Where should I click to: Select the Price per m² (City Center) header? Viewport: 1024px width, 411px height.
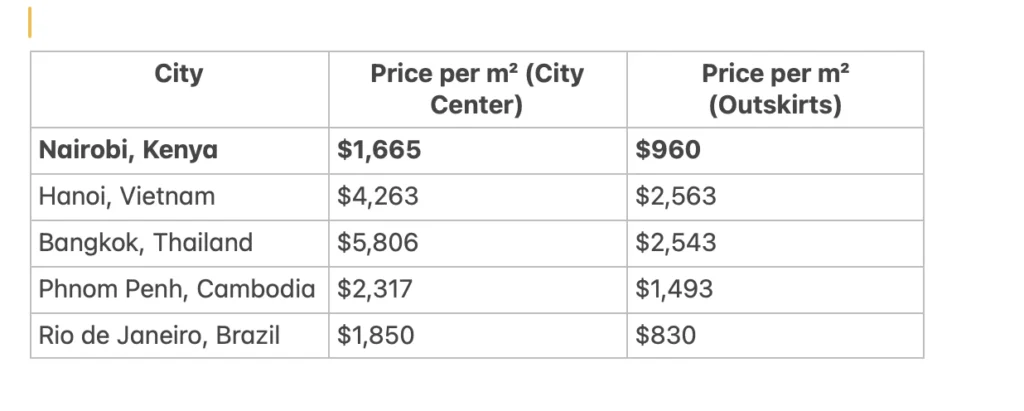pyautogui.click(x=477, y=90)
